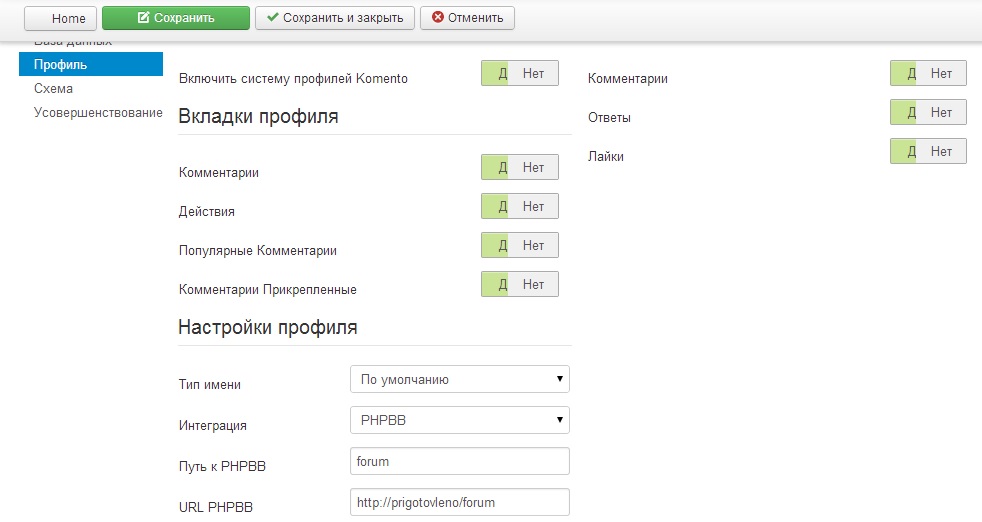982x522 pixels.
Task: Click the edit icon on green Сохранить
Action: tap(143, 18)
